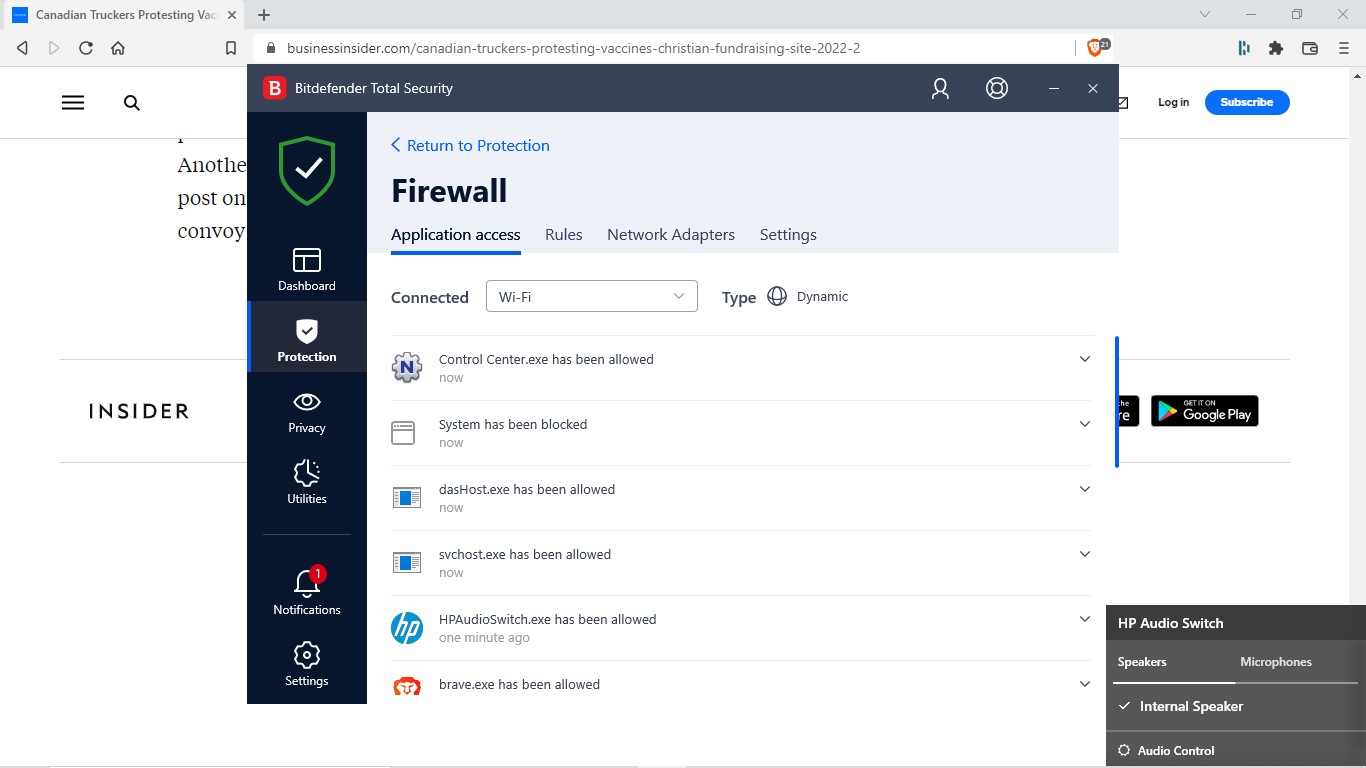The width and height of the screenshot is (1366, 768).
Task: Select Internal Speaker as output device
Action: pyautogui.click(x=1190, y=706)
